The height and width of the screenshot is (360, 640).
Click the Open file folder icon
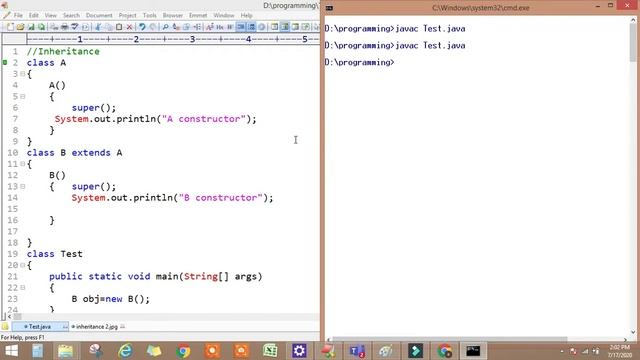20,27
